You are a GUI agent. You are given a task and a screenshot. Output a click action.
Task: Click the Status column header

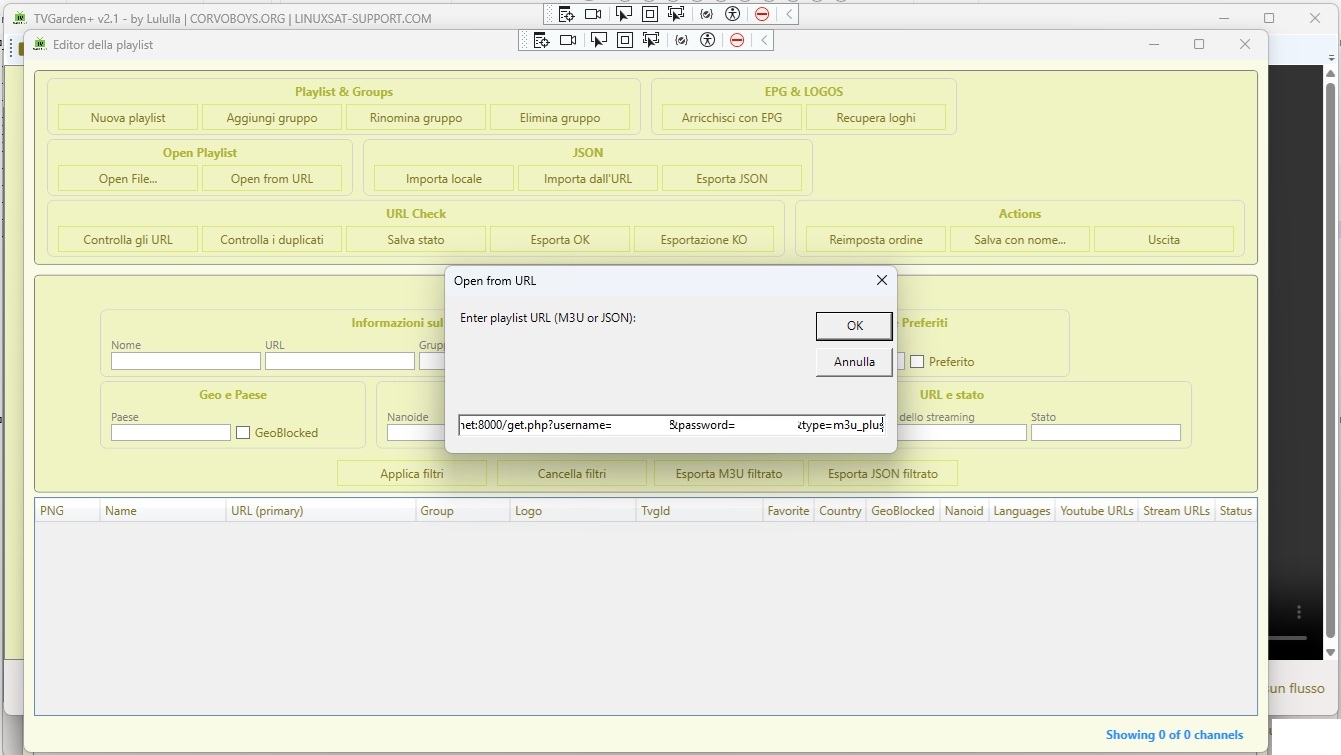(x=1236, y=511)
